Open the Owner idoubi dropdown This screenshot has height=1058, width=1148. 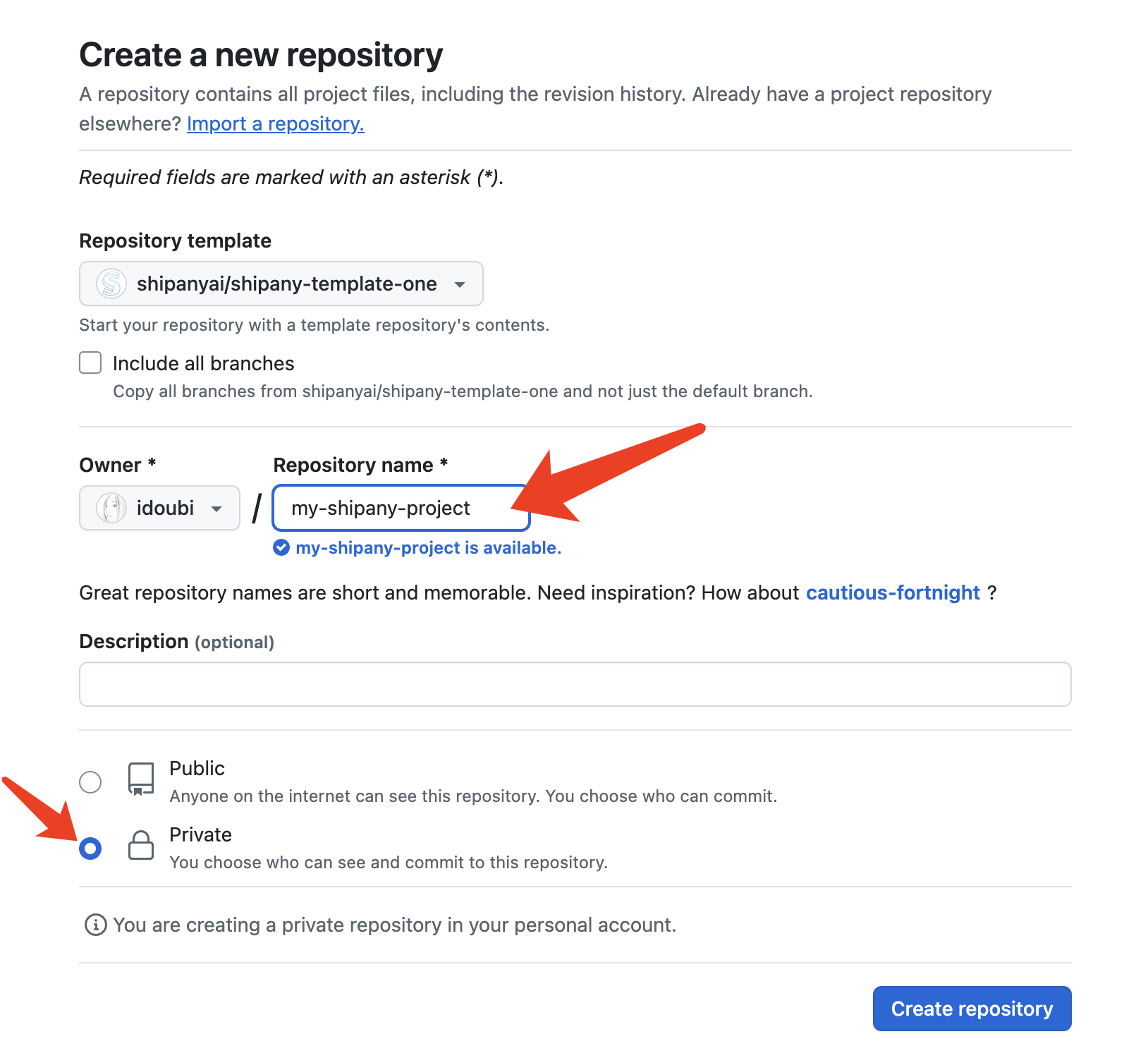[x=159, y=508]
